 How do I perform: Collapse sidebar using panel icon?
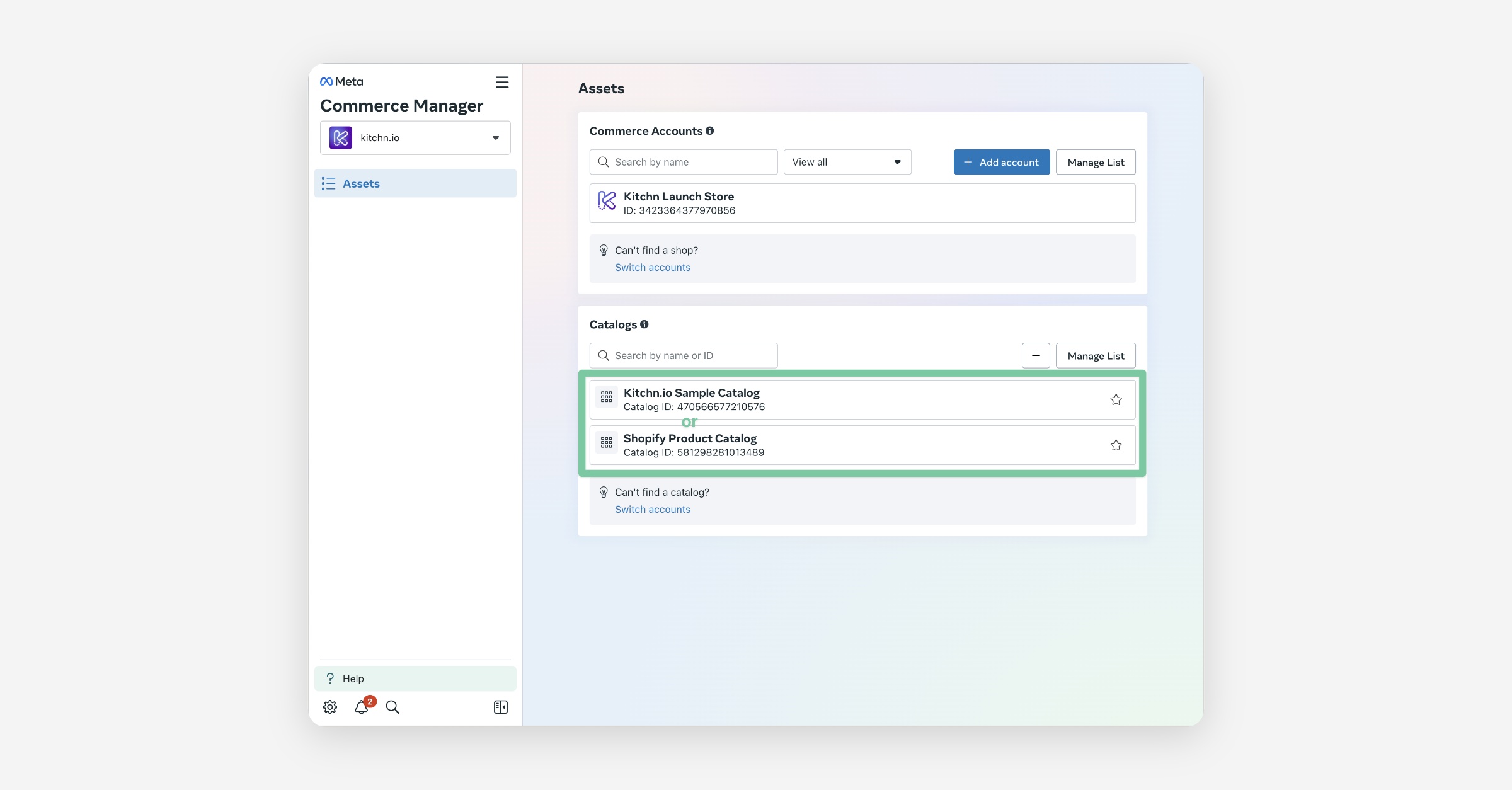(501, 707)
